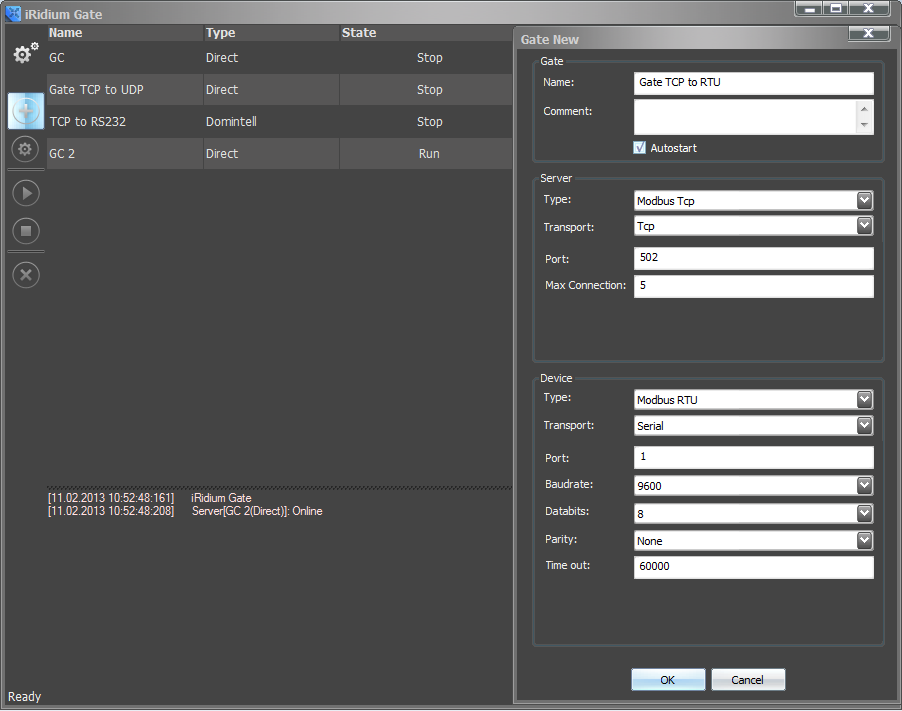
Task: Open the Parity dropdown
Action: pyautogui.click(x=864, y=541)
